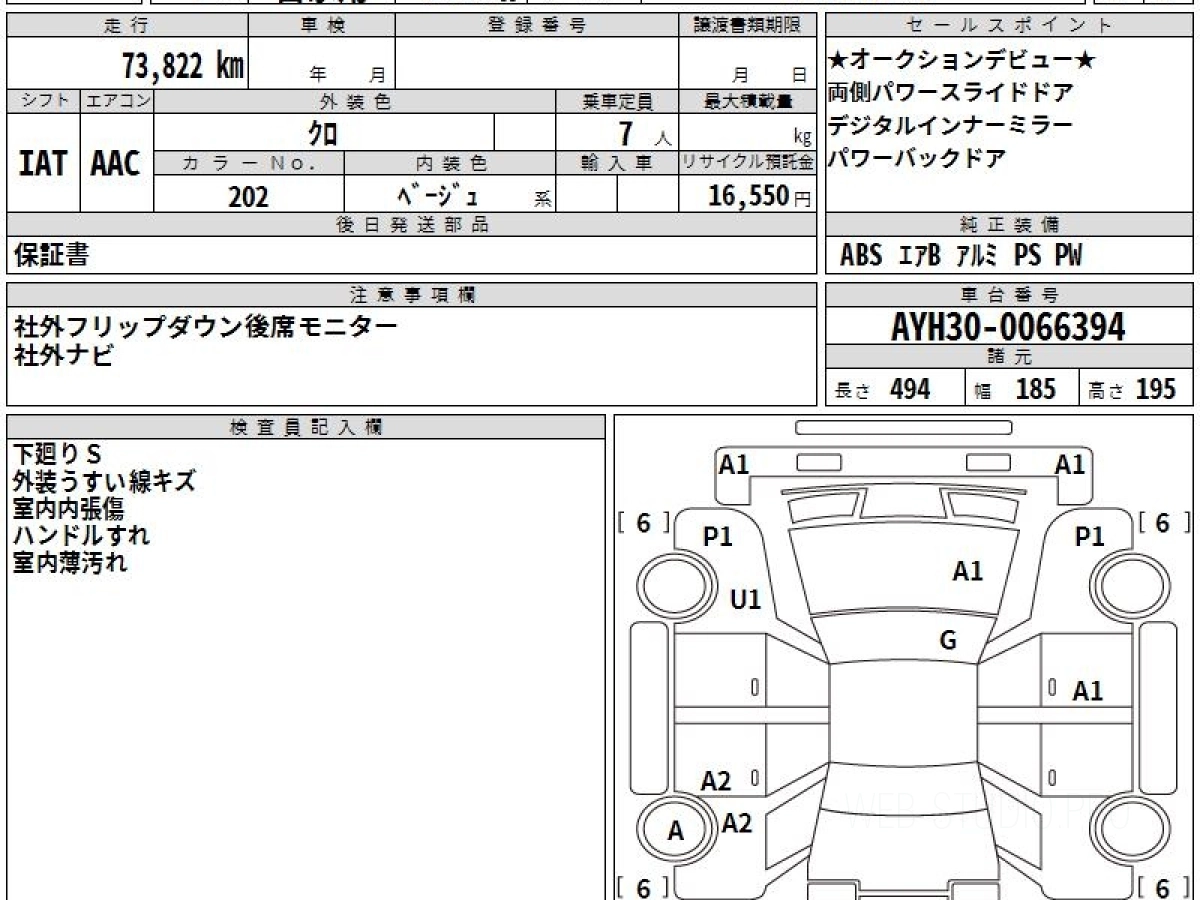
Task: Click the 走行 column header
Action: [126, 26]
